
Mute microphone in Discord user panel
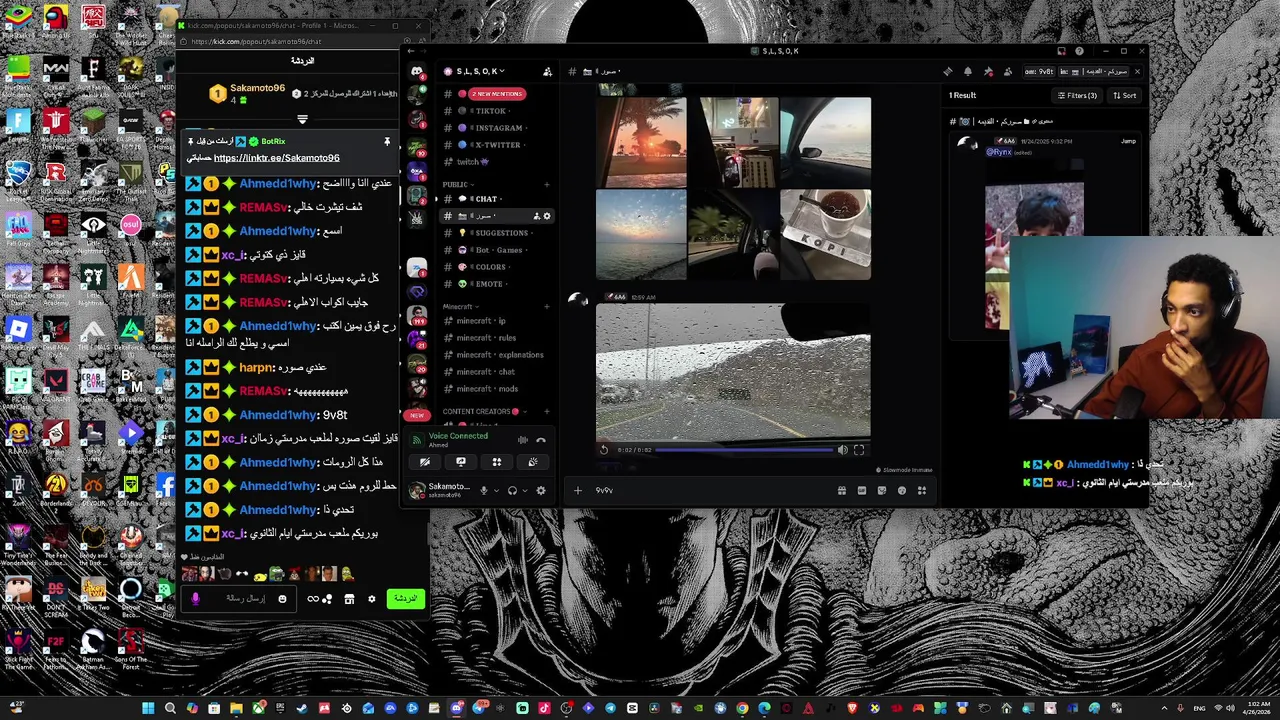484,490
